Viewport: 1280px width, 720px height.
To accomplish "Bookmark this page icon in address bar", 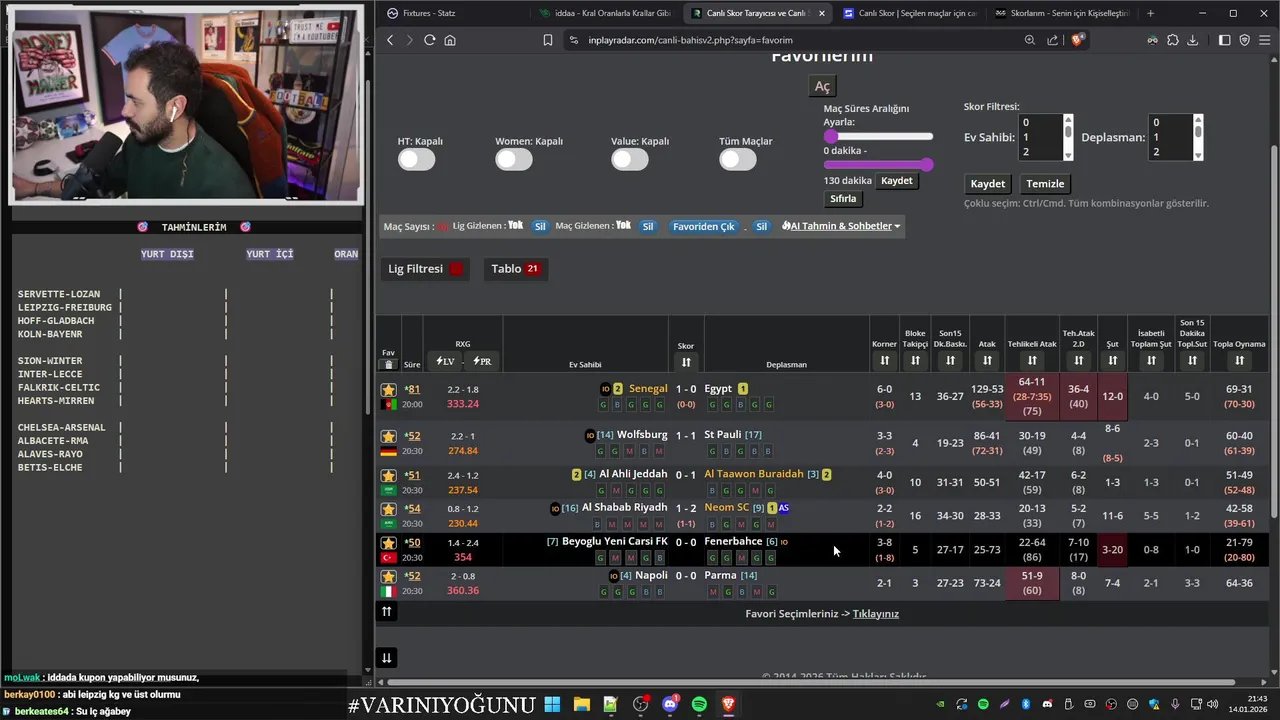I will [548, 40].
